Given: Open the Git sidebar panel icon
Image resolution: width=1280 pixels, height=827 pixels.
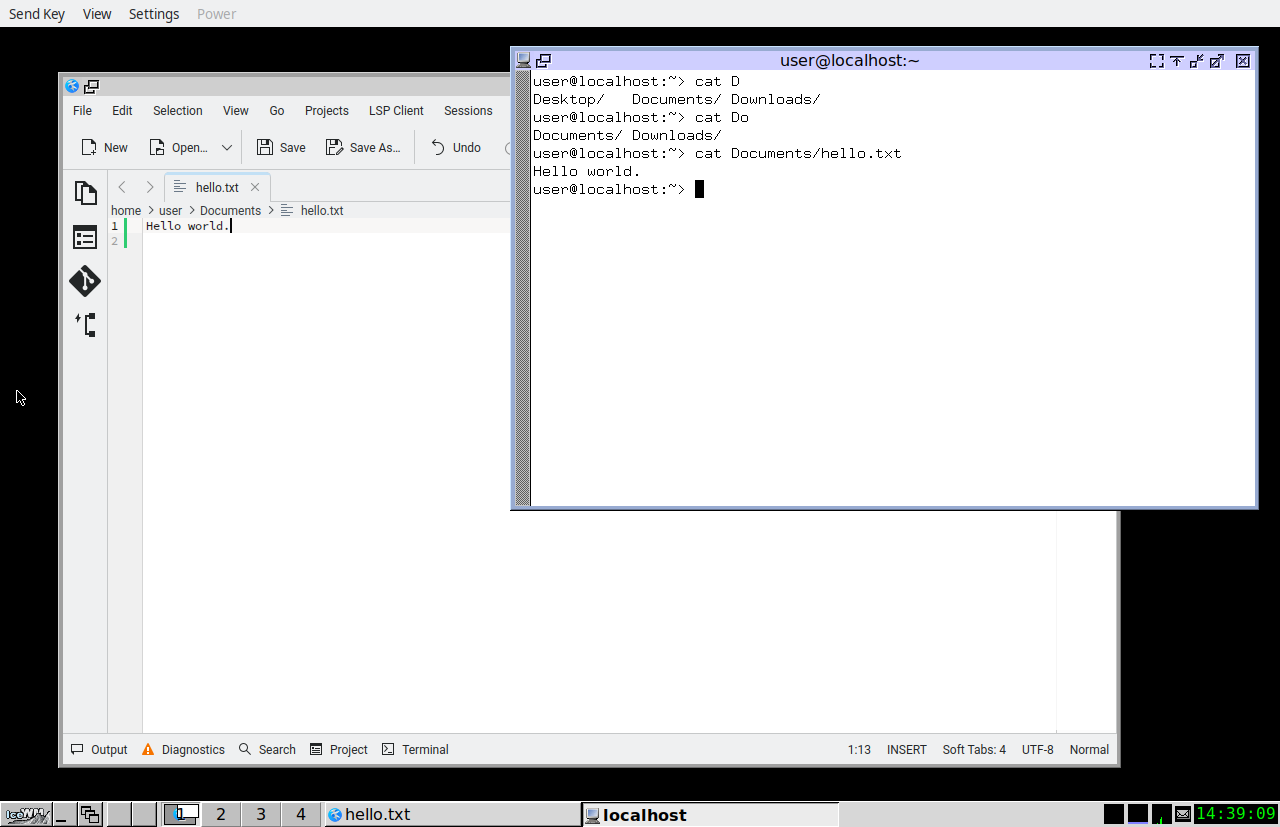Looking at the screenshot, I should (x=86, y=281).
